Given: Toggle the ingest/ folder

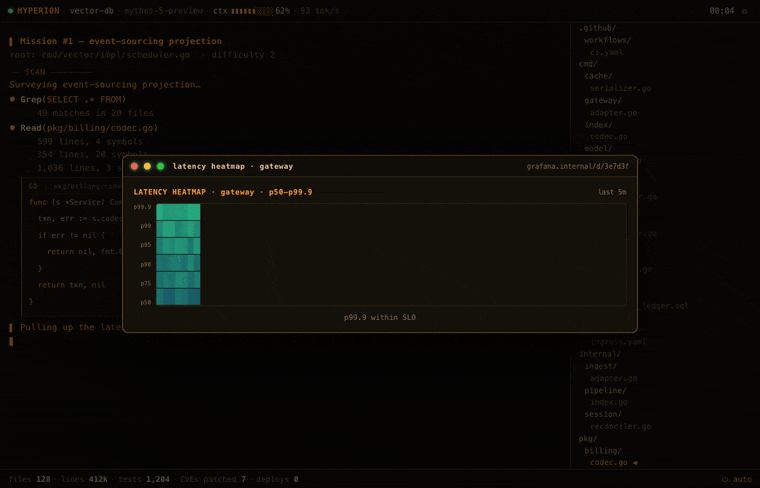Looking at the screenshot, I should pyautogui.click(x=601, y=366).
